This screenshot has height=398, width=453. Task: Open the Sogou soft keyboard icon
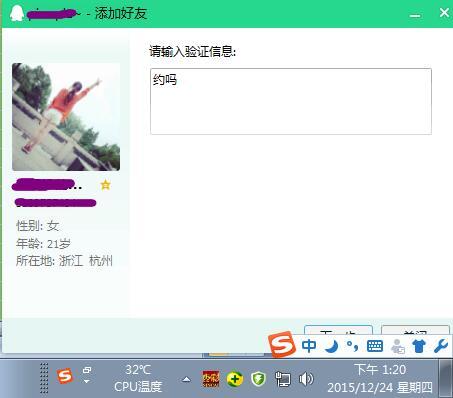[375, 346]
